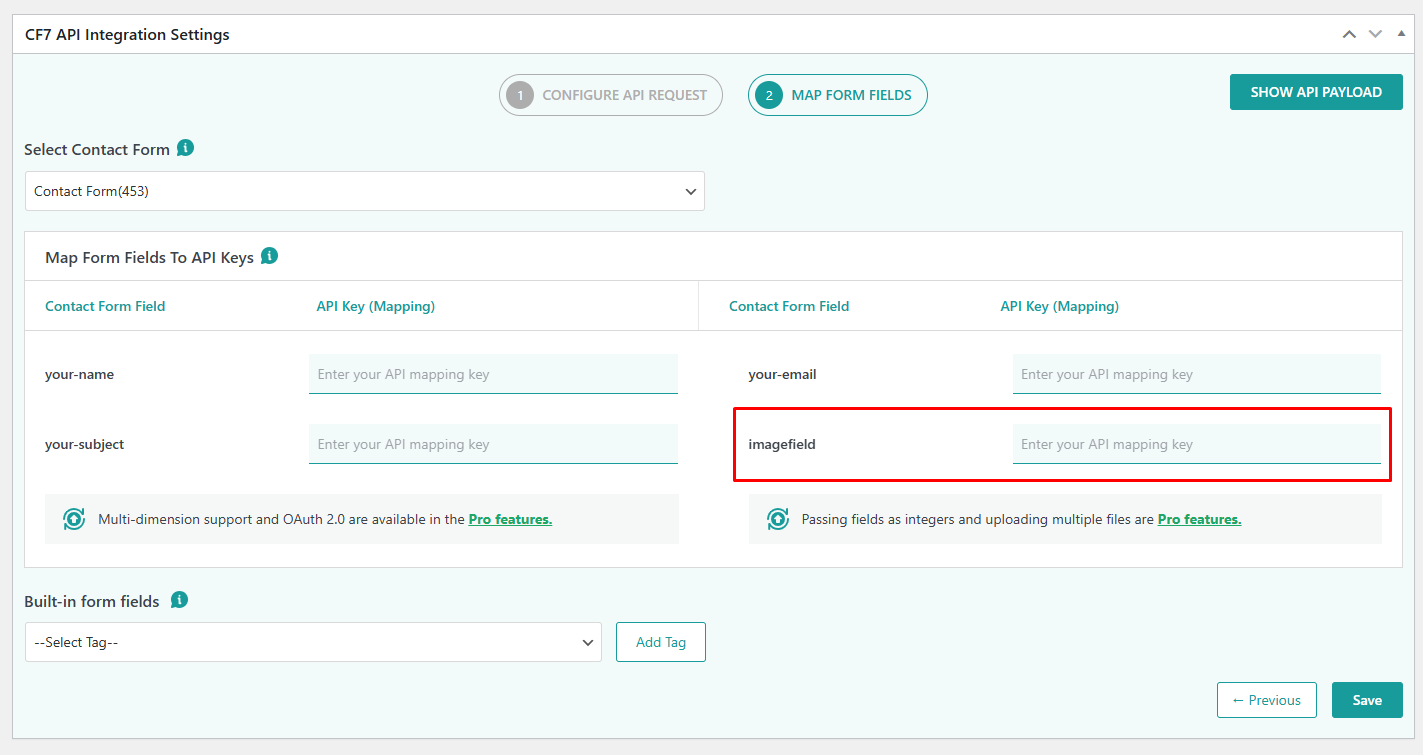Open the Contact Form(453) dropdown
Image resolution: width=1423 pixels, height=755 pixels.
364,191
